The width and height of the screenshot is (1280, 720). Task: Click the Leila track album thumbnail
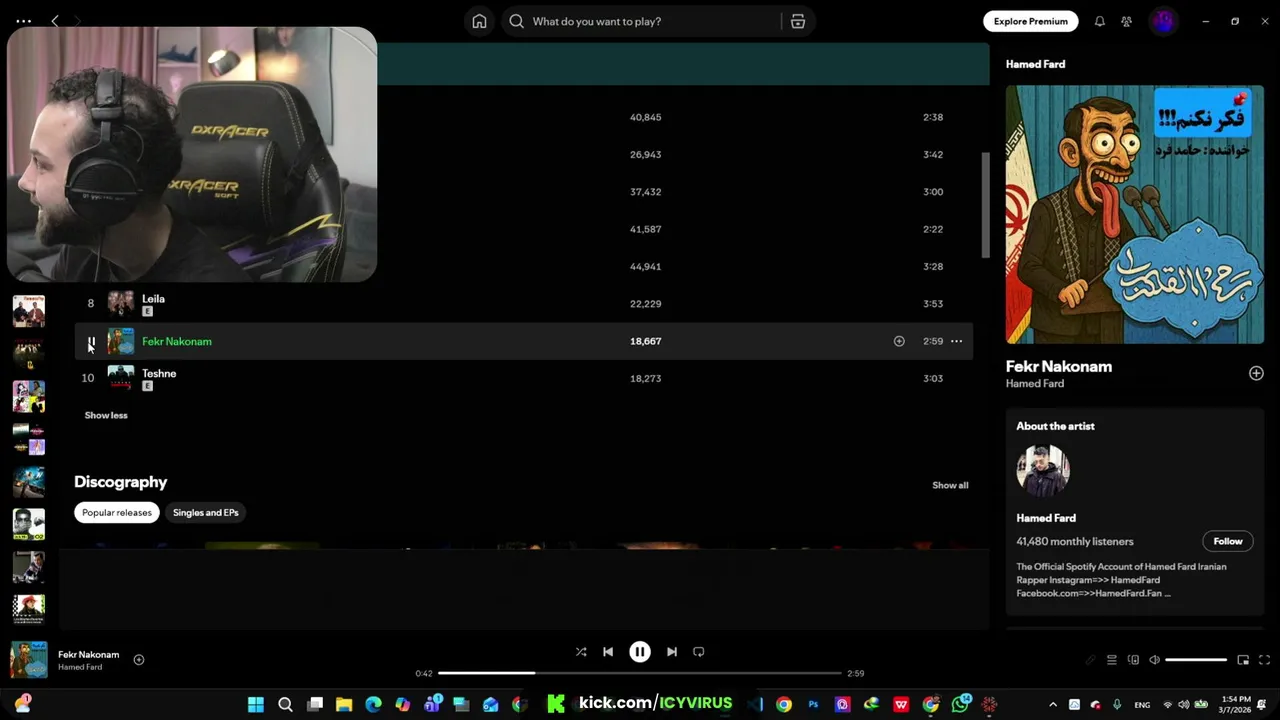[x=121, y=304]
